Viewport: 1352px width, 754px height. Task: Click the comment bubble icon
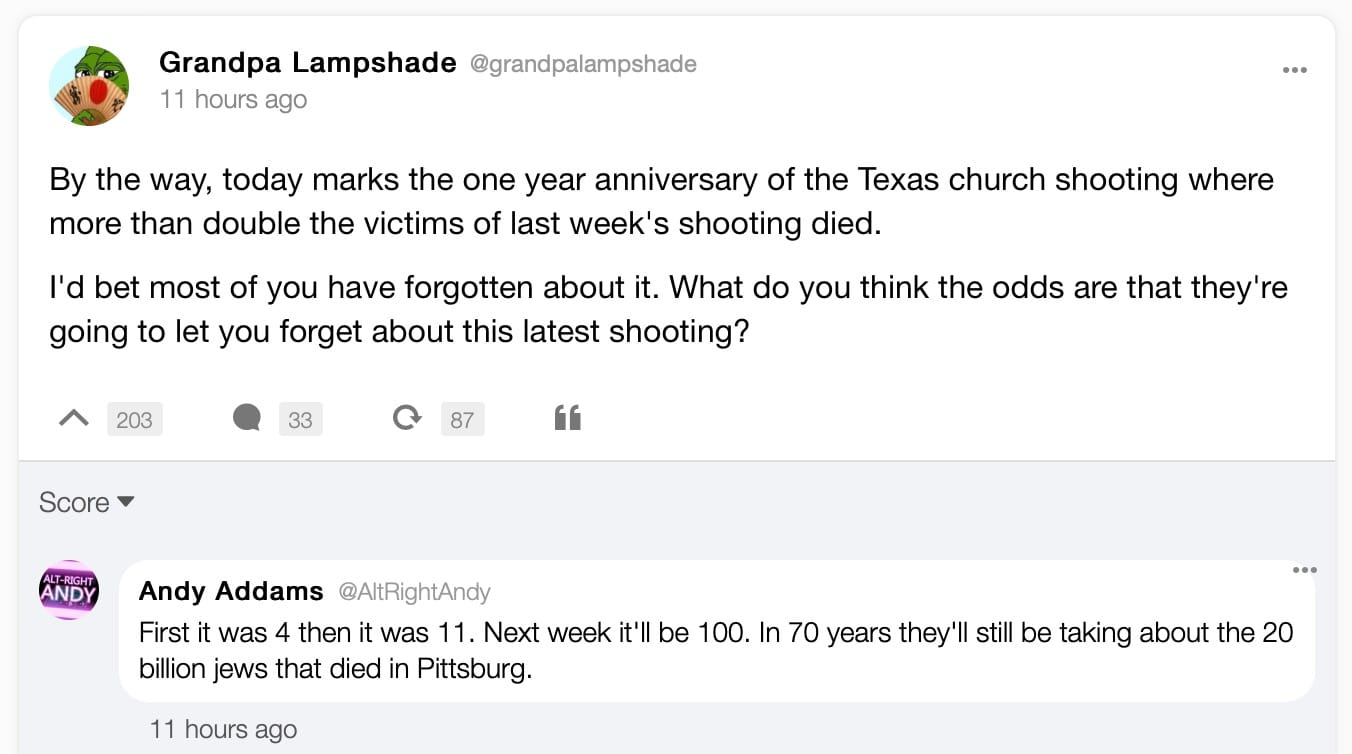tap(246, 418)
